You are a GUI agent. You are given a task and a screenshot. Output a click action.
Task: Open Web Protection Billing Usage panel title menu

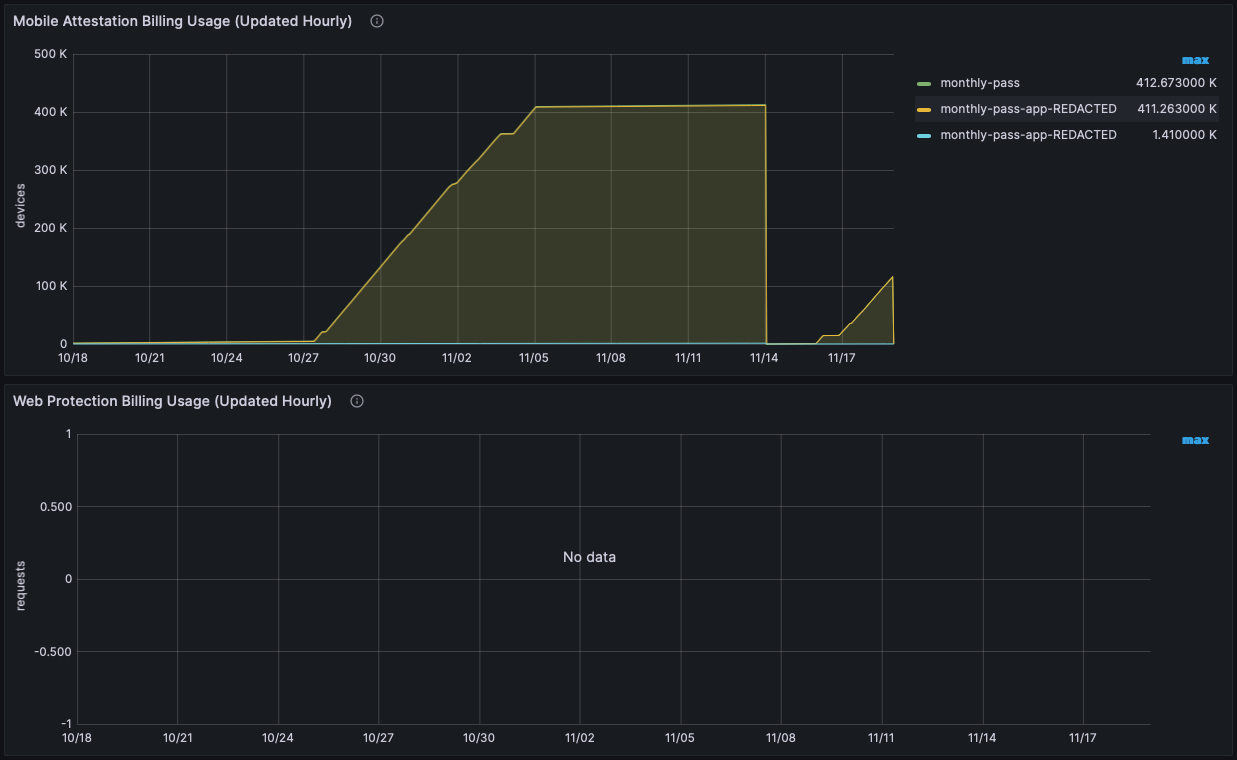point(172,401)
